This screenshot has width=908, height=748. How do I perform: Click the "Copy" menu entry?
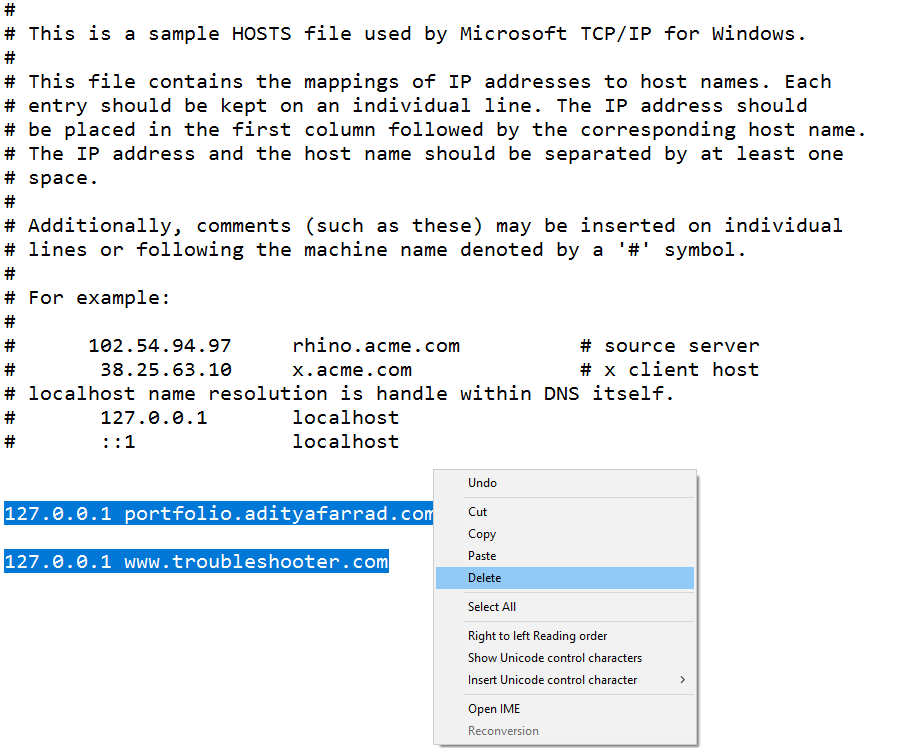click(481, 534)
